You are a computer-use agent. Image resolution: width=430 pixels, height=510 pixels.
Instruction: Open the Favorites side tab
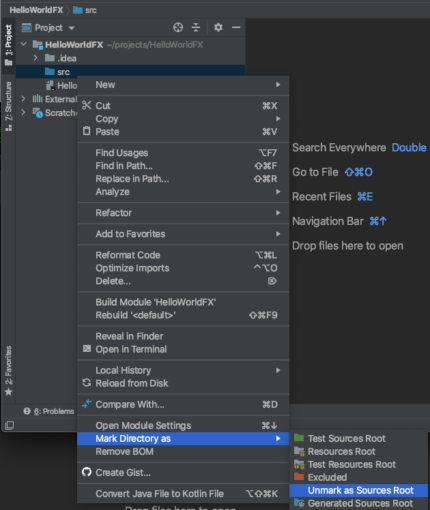(8, 371)
